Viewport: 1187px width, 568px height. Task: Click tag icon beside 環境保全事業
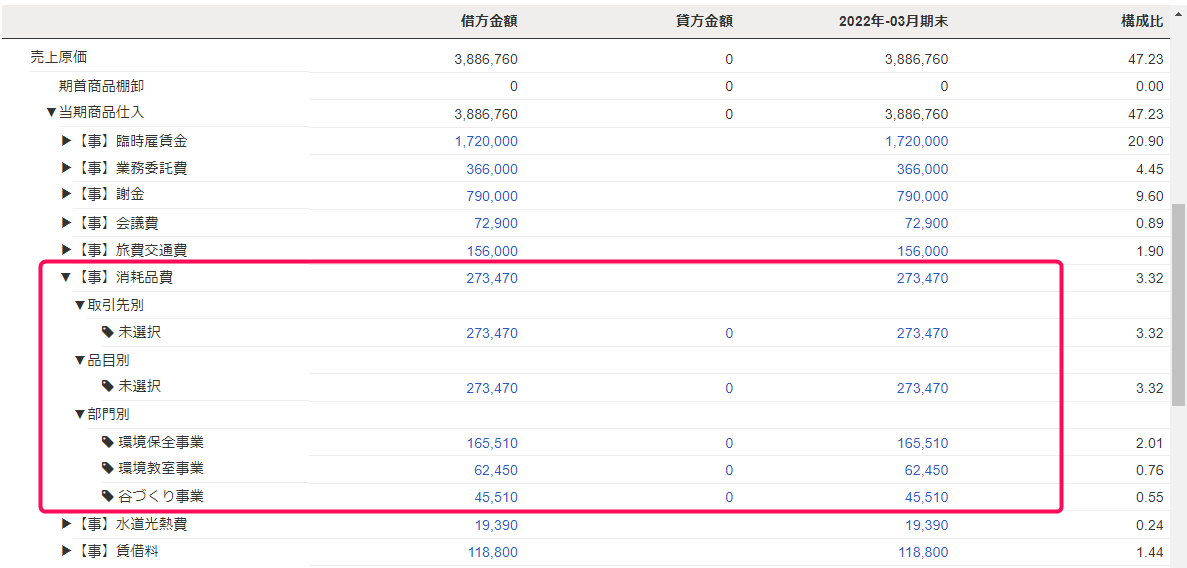coord(108,442)
